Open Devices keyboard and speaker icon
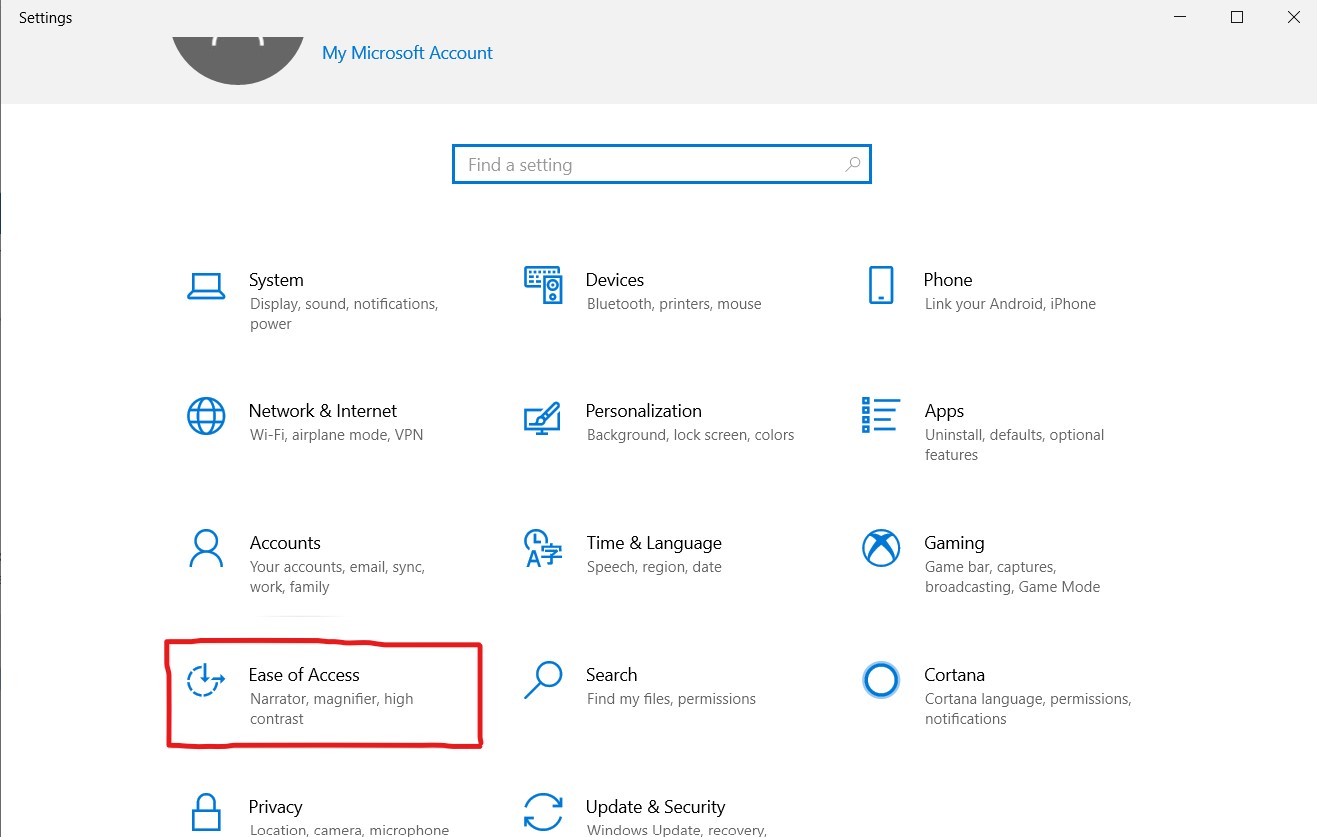Viewport: 1317px width, 837px height. click(x=543, y=285)
